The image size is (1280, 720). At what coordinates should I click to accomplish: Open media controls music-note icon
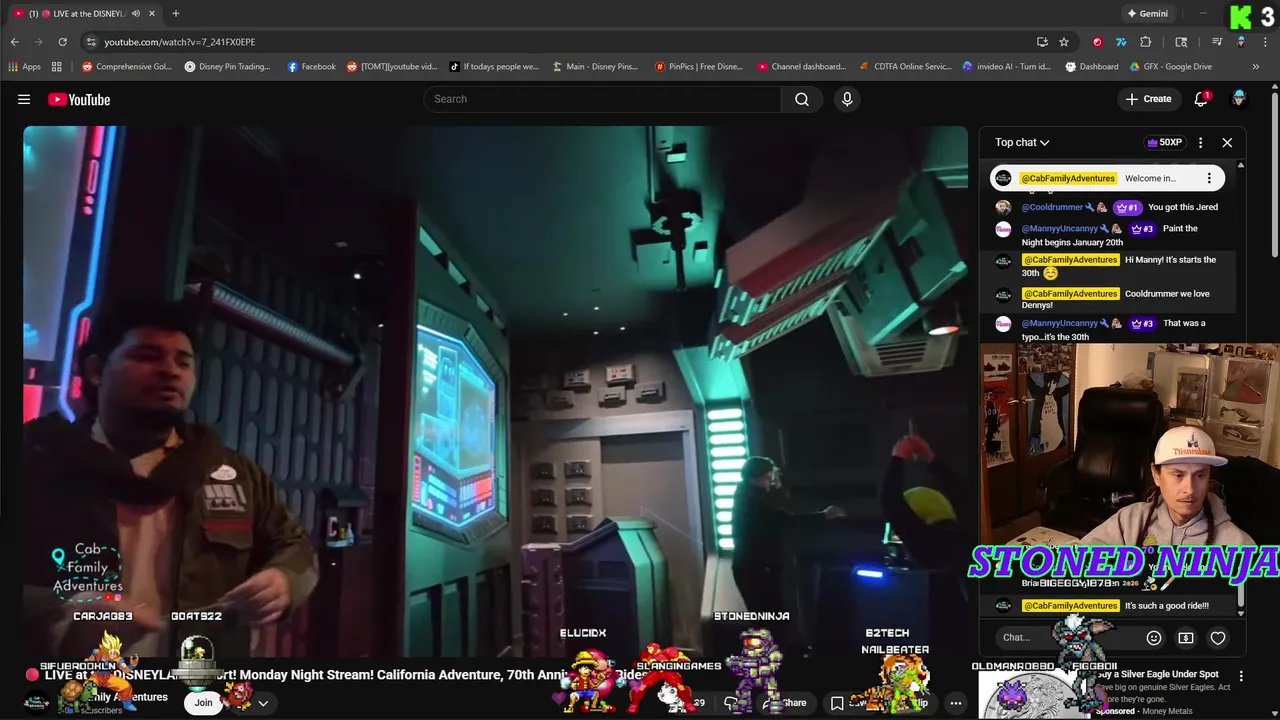(x=1217, y=42)
